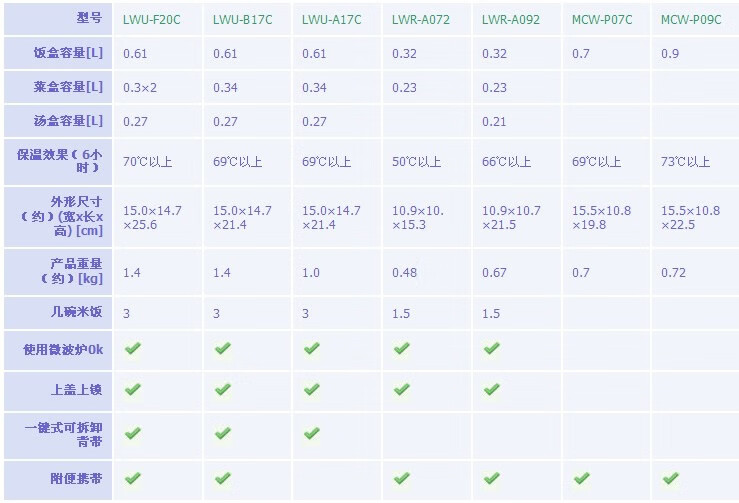The height and width of the screenshot is (503, 739).
Task: Open the LWU-B17C model link
Action: point(240,19)
